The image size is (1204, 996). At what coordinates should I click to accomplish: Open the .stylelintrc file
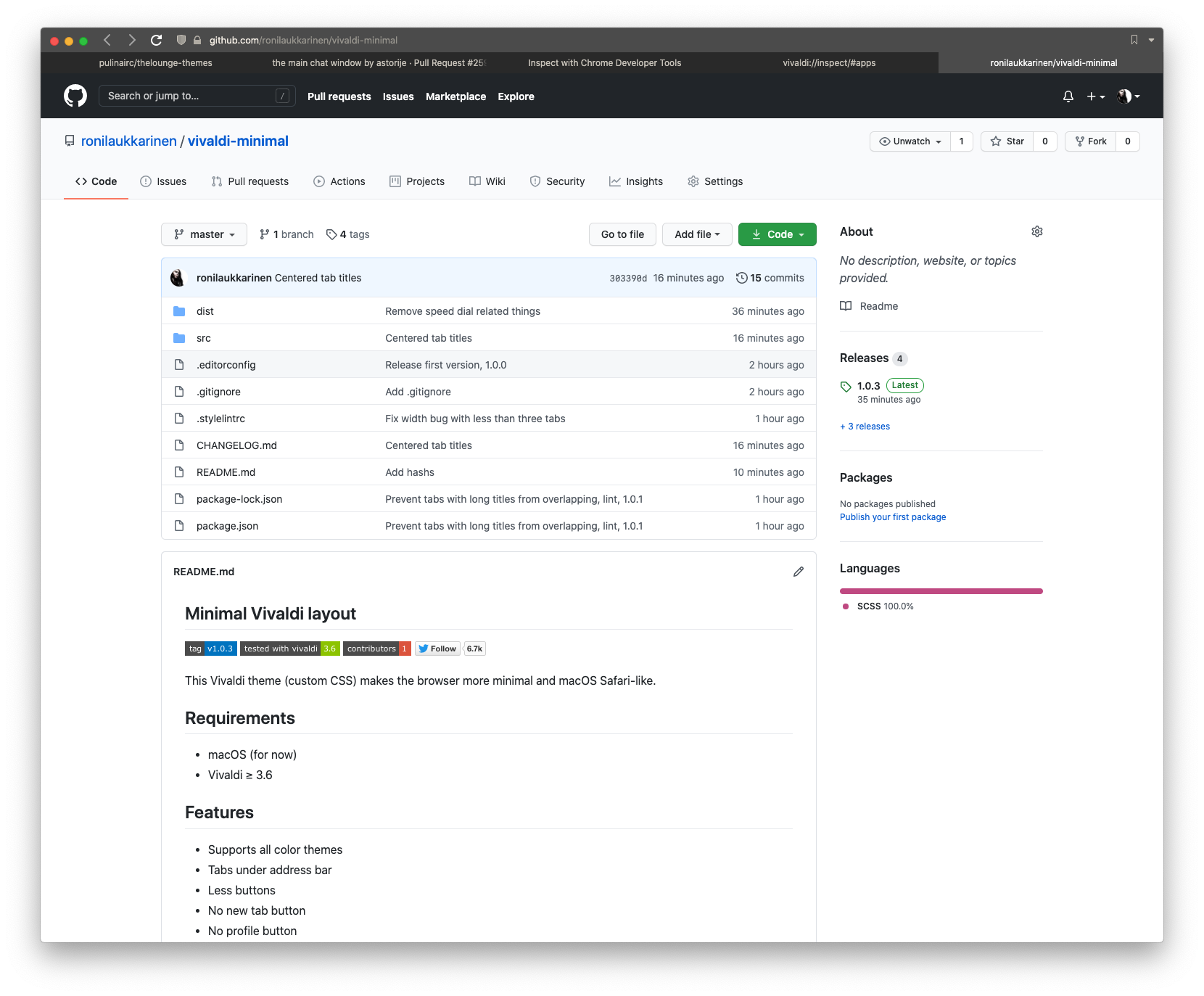click(220, 419)
